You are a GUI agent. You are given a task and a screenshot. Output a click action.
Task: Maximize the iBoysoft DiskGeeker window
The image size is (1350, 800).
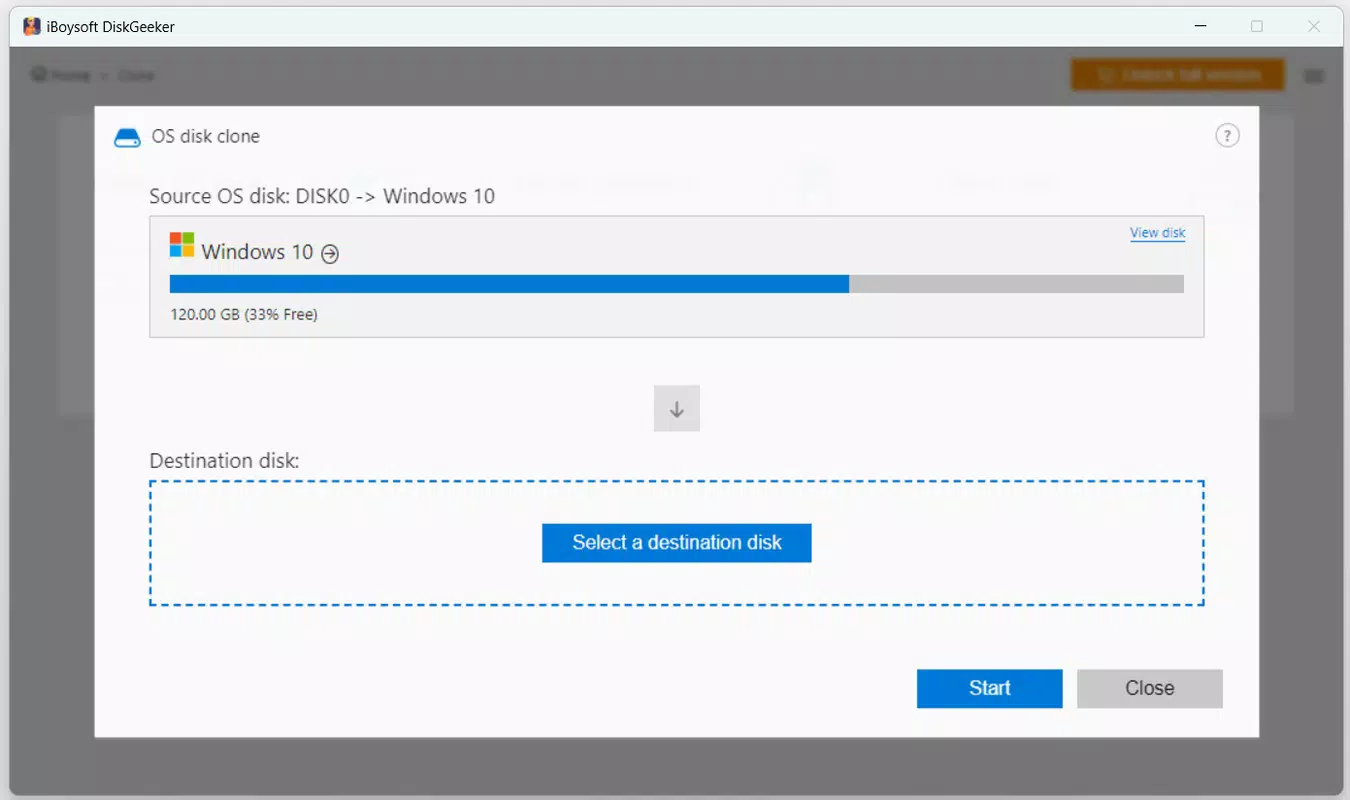pyautogui.click(x=1257, y=27)
